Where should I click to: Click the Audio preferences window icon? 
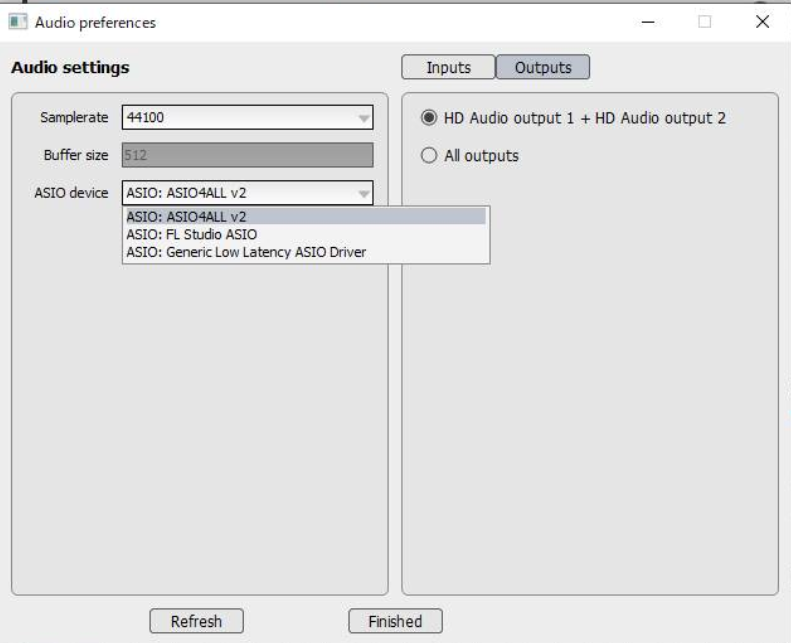click(18, 22)
